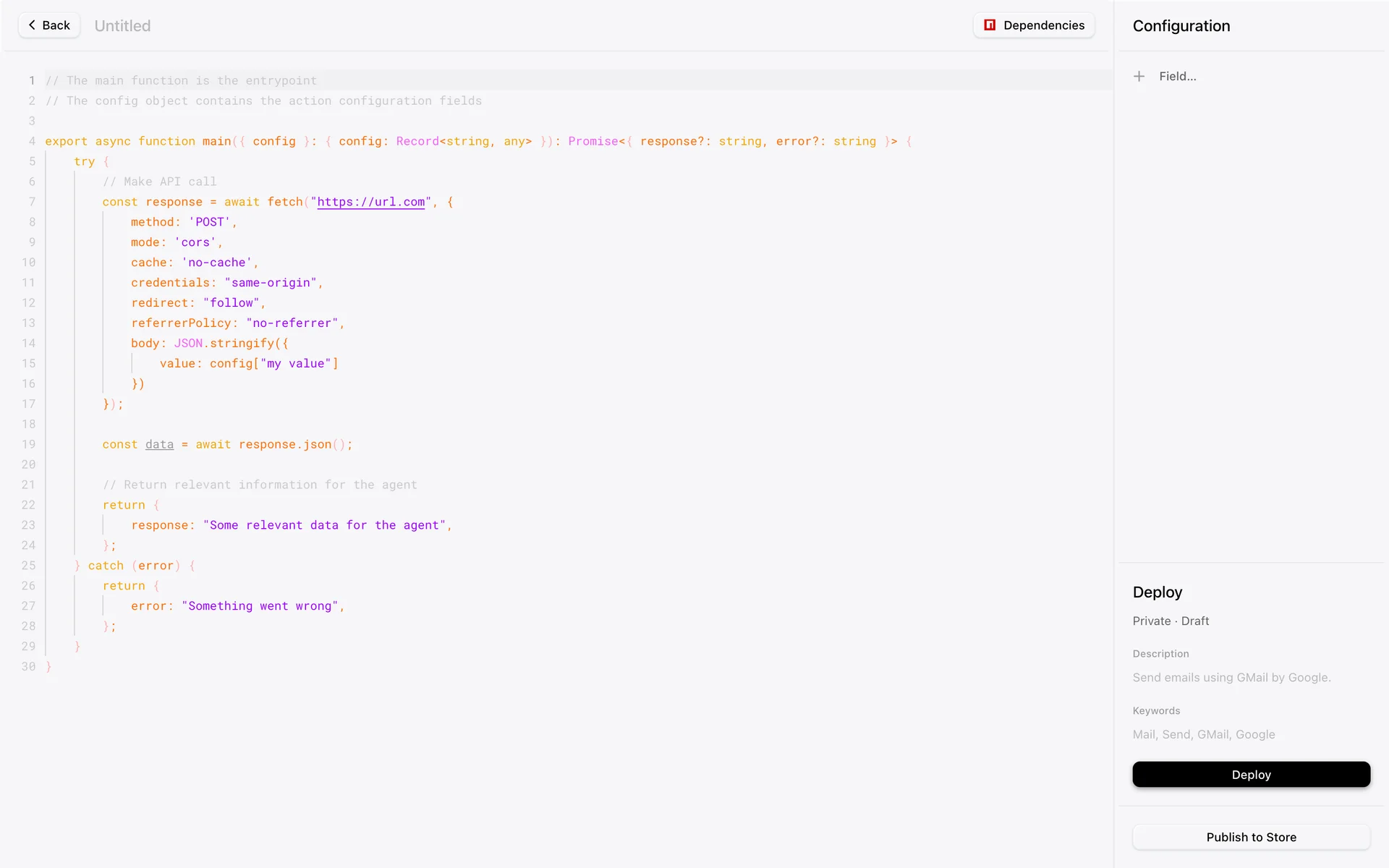Click line number 25 in gutter
This screenshot has width=1389, height=868.
[x=28, y=566]
